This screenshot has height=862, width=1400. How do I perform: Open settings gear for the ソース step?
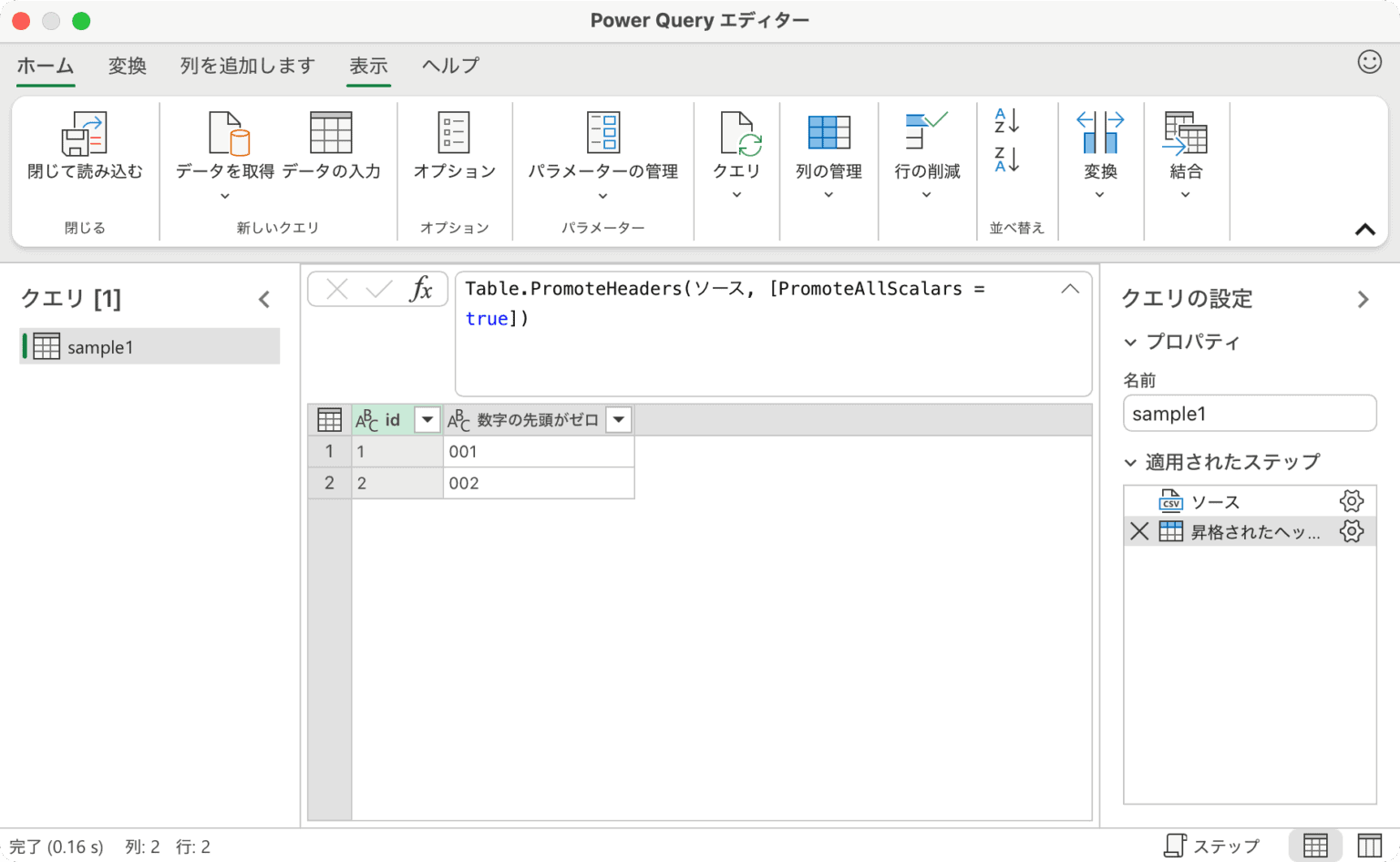(x=1352, y=500)
